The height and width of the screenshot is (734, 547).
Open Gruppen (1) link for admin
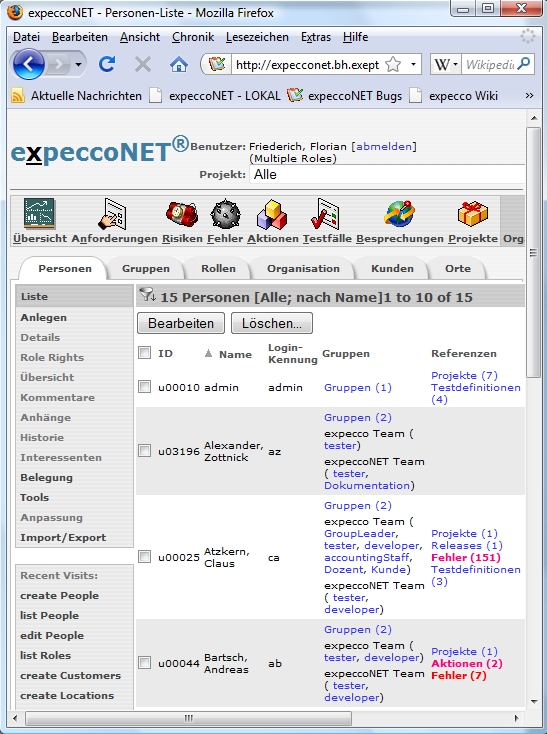(358, 388)
